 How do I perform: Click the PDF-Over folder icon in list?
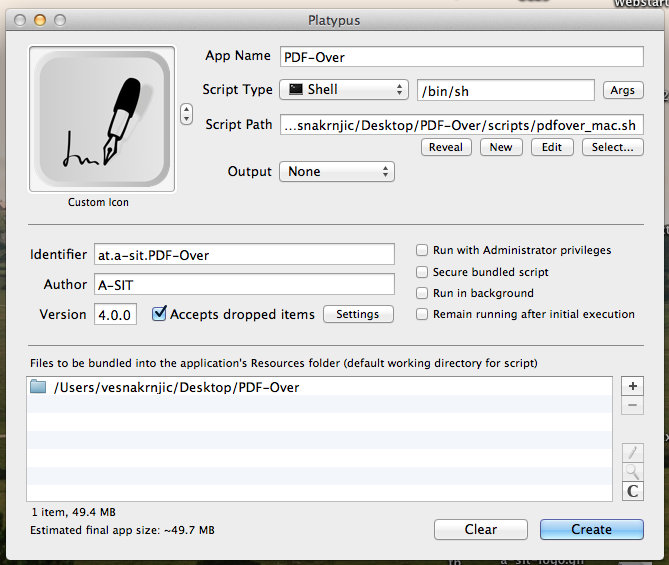click(38, 387)
